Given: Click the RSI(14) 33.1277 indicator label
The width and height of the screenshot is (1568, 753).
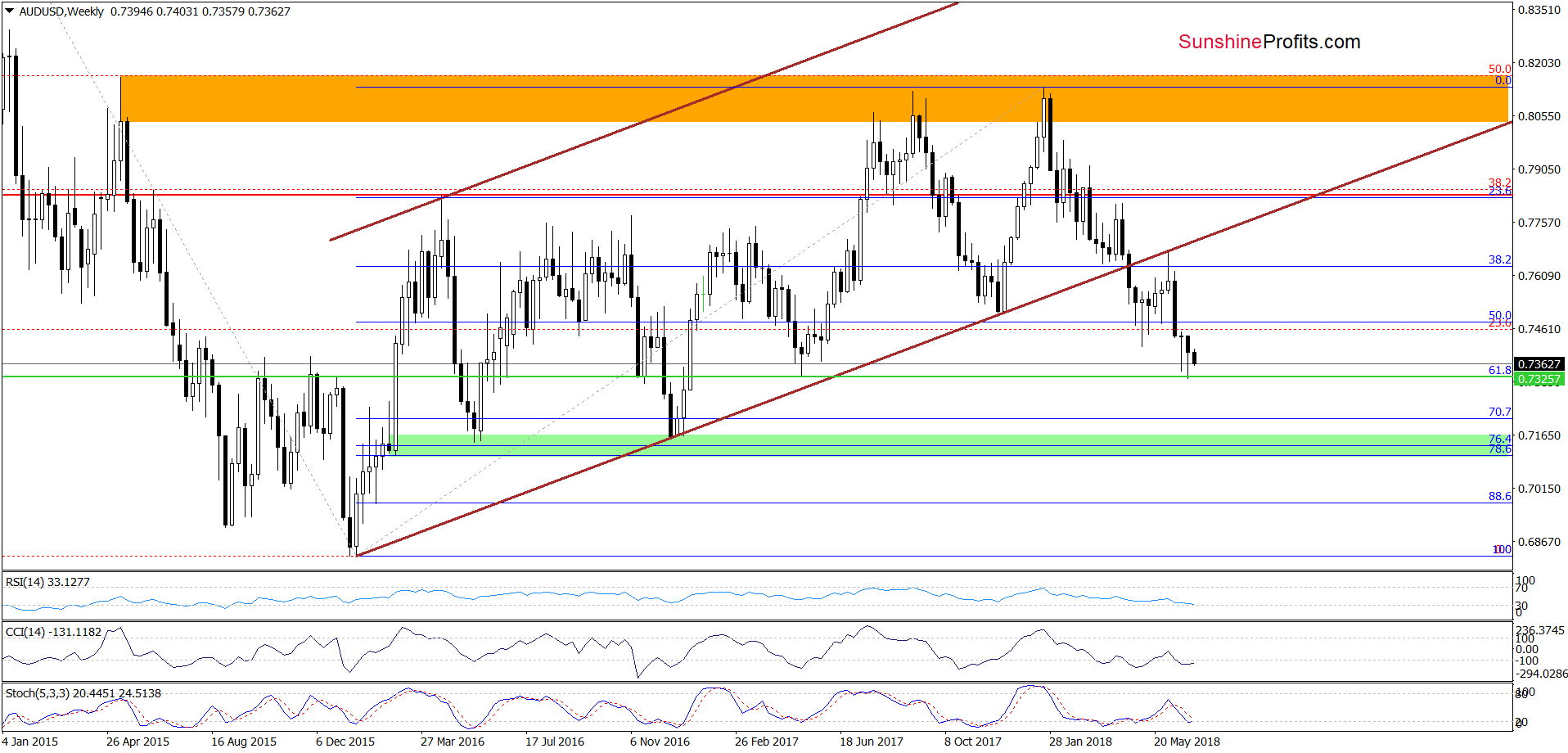Looking at the screenshot, I should point(47,582).
